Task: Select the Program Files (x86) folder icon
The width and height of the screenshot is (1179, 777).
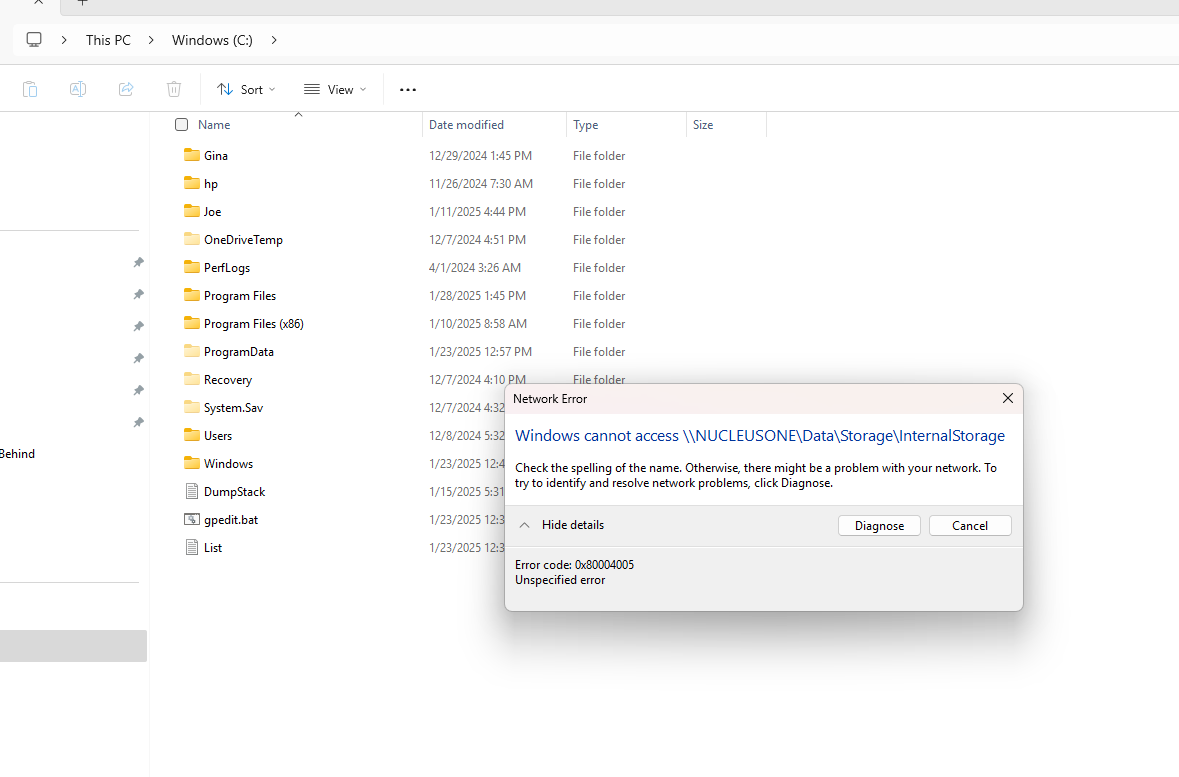Action: tap(192, 323)
